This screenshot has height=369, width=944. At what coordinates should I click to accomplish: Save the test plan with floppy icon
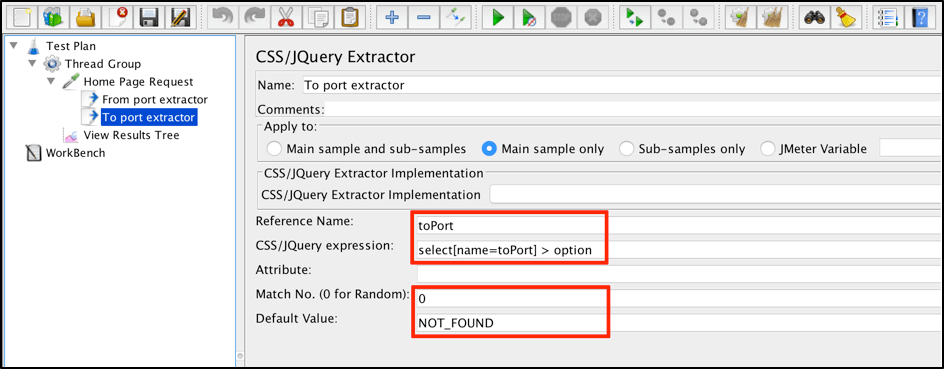(149, 17)
